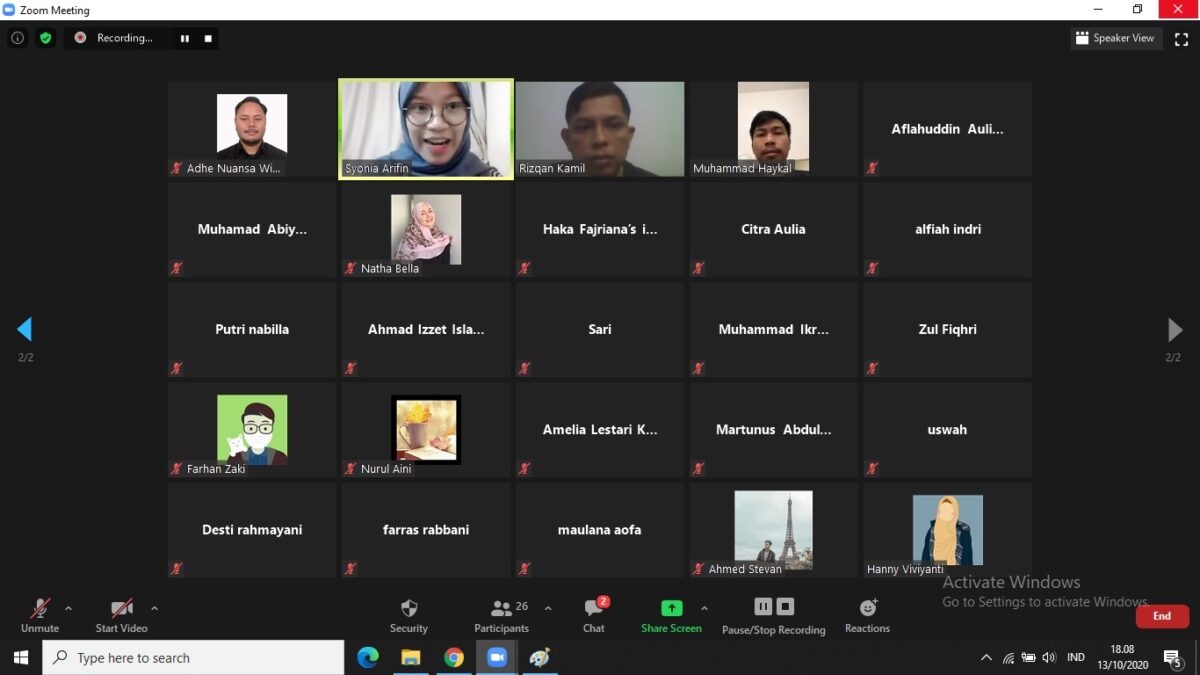
Task: Select the Desti rahmayani participant tile
Action: coord(252,530)
